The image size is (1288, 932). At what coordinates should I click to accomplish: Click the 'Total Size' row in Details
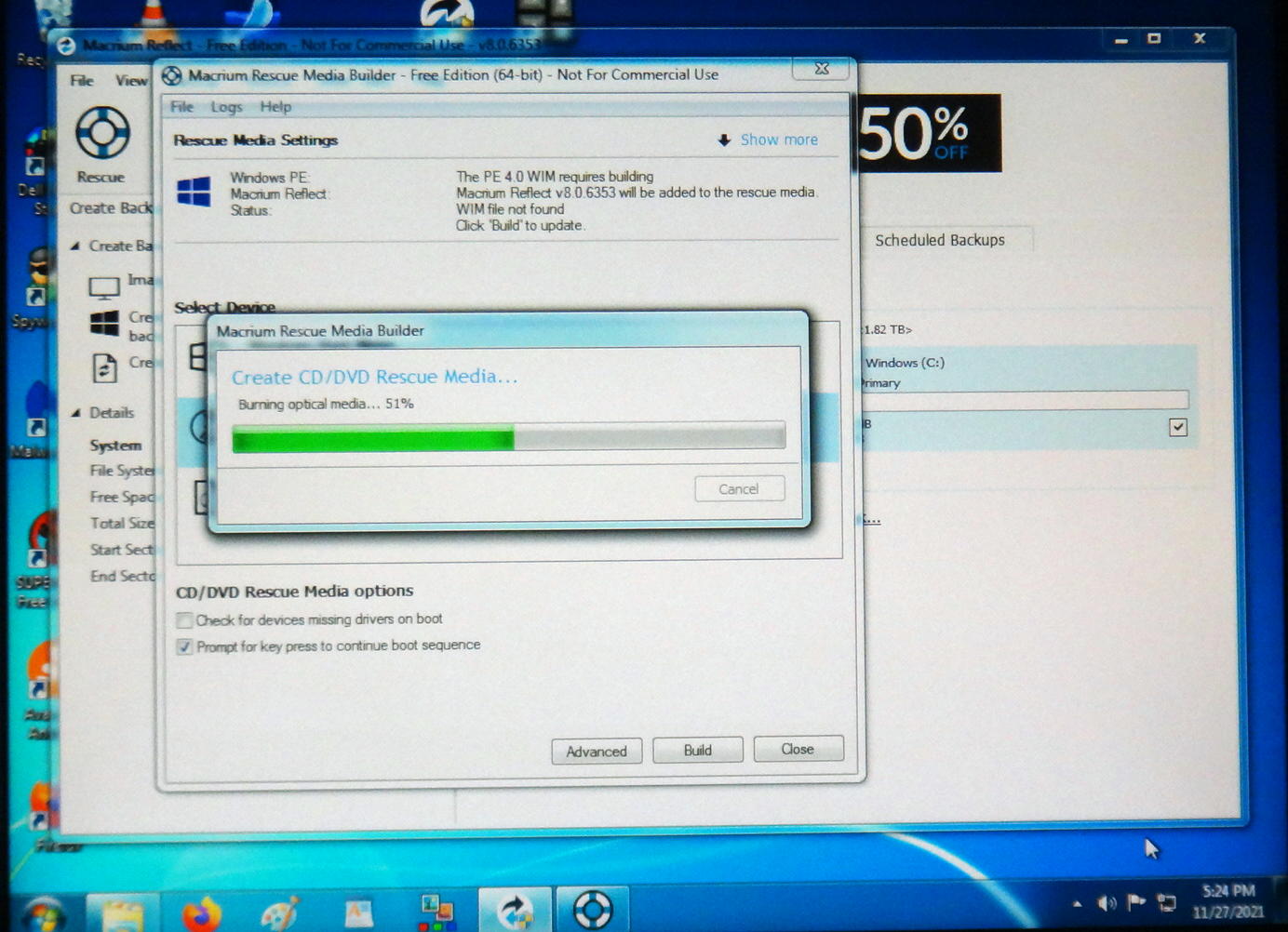(122, 524)
